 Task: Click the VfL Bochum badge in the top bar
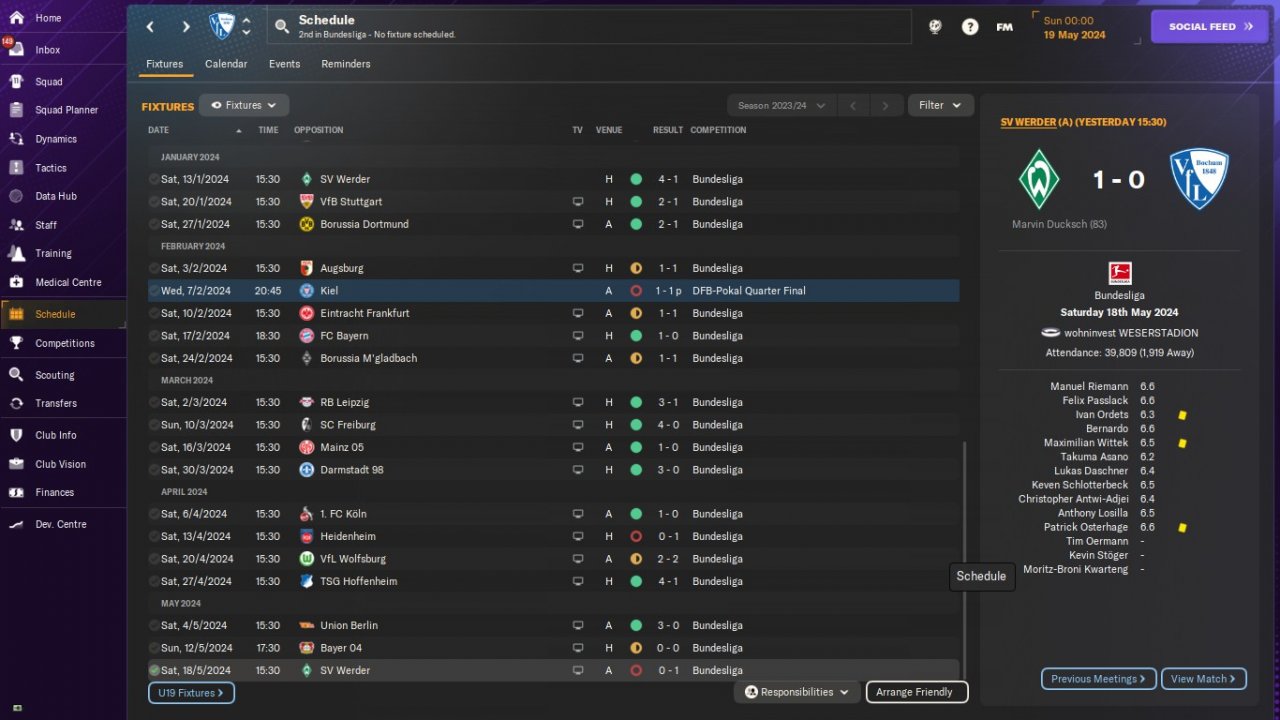pos(221,26)
